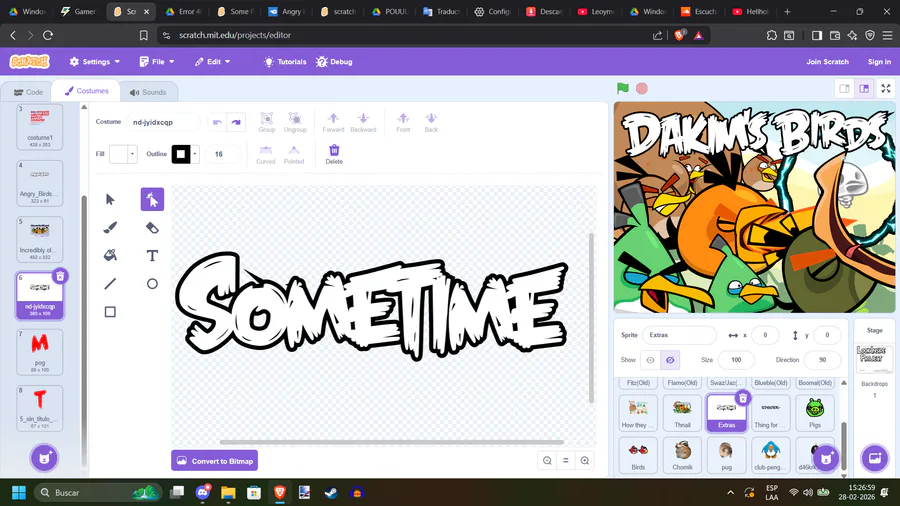Click the Choose a Costume button
The image size is (900, 506).
[x=44, y=458]
